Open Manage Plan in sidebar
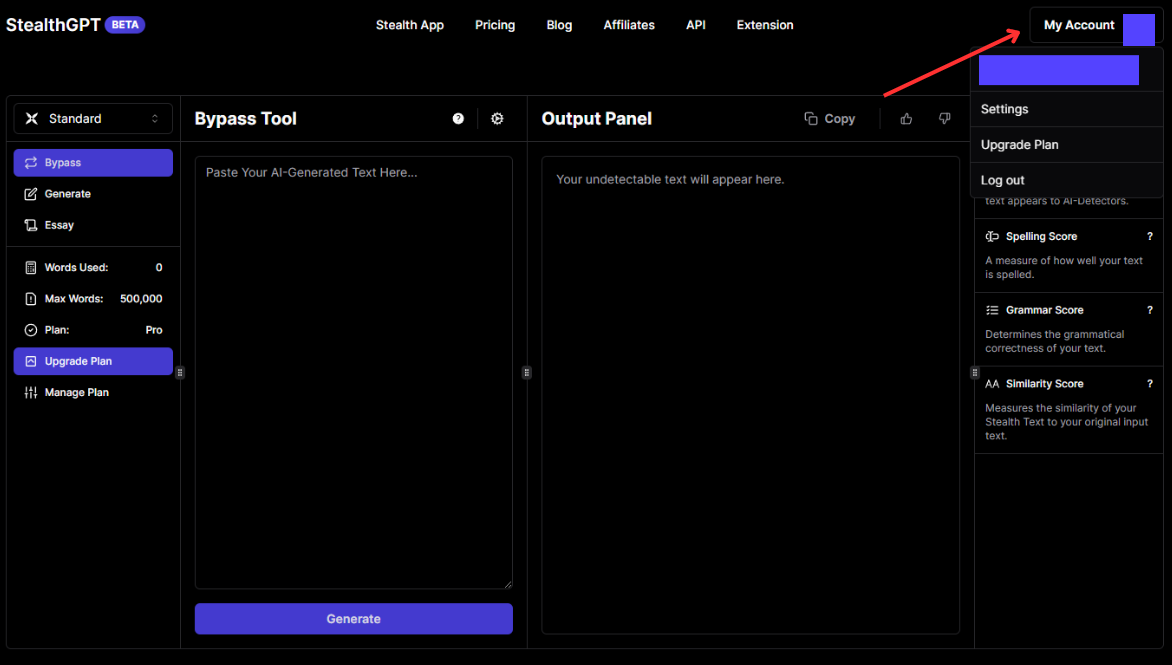This screenshot has height=665, width=1172. [x=93, y=392]
